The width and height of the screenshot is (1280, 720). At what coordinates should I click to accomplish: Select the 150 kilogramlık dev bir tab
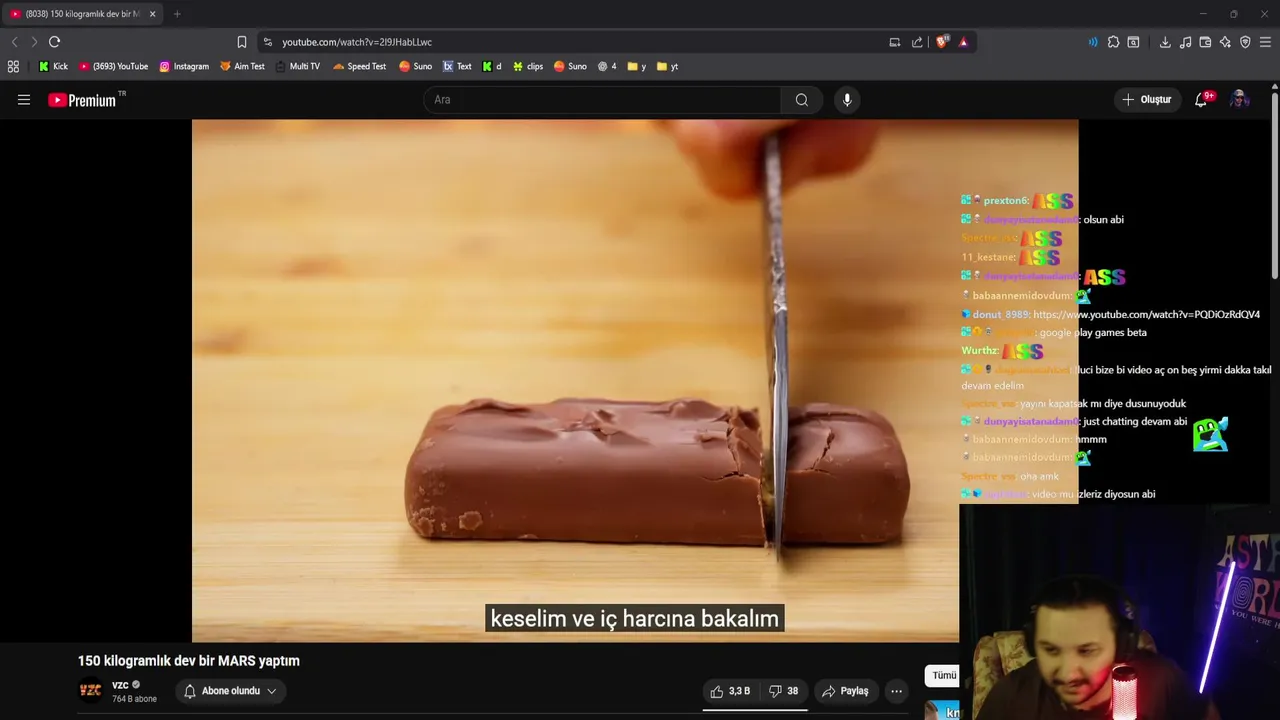(83, 14)
